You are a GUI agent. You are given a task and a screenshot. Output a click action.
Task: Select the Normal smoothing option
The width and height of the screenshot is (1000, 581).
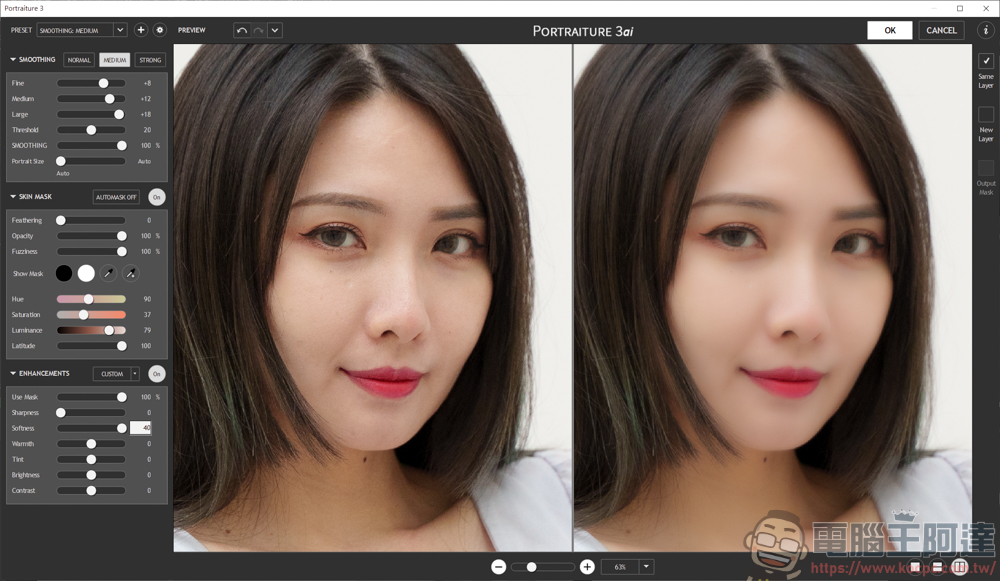[79, 60]
